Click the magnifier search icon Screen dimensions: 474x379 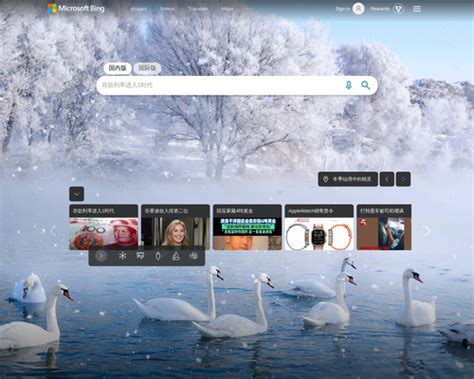pyautogui.click(x=366, y=85)
